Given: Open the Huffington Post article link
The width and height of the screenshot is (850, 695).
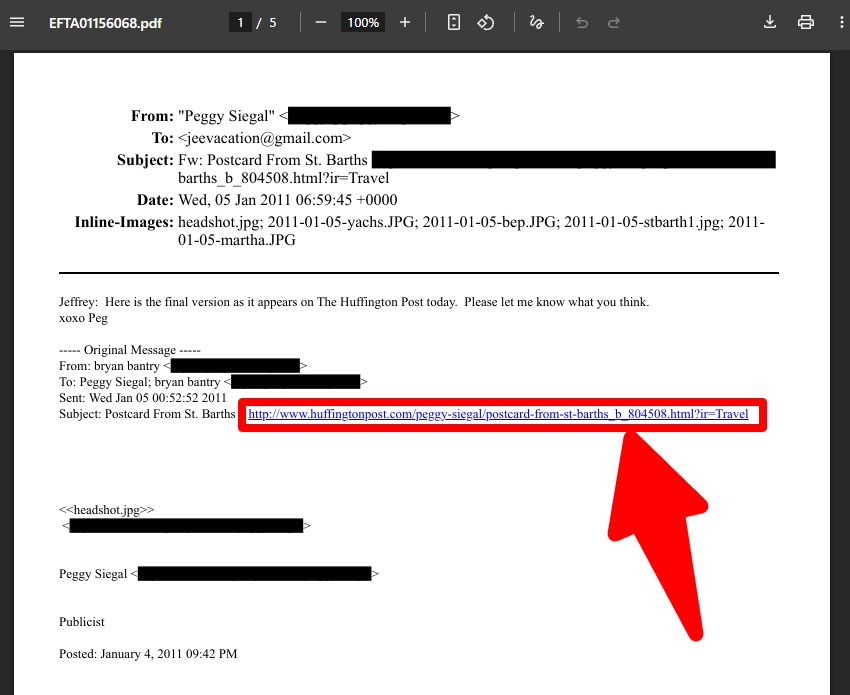Looking at the screenshot, I should pos(498,414).
